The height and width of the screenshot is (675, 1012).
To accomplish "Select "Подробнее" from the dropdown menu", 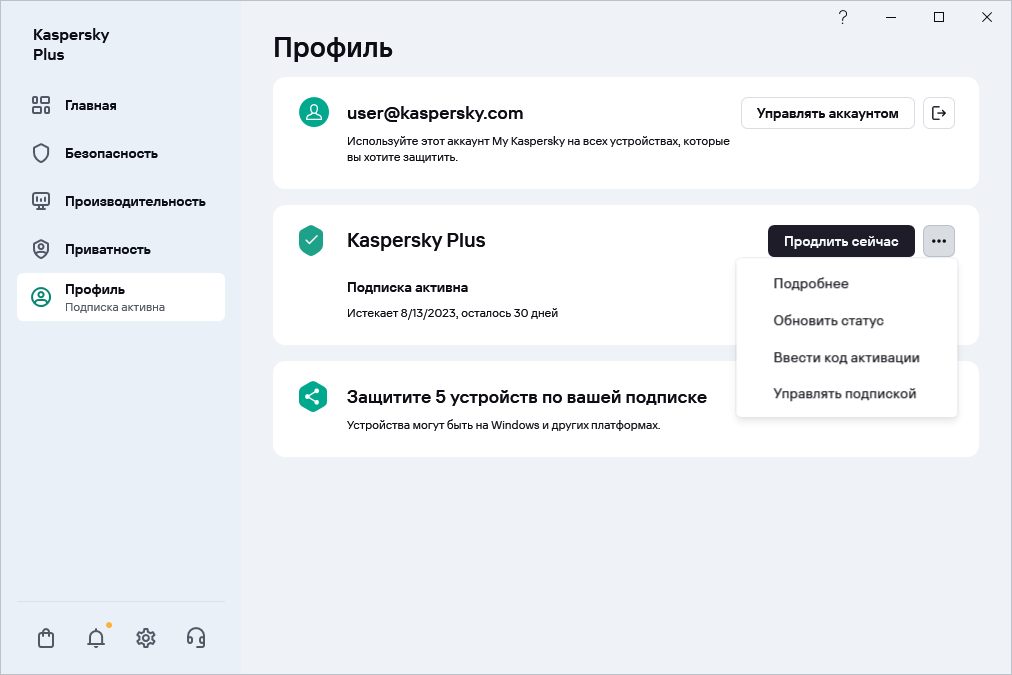I will pyautogui.click(x=811, y=284).
